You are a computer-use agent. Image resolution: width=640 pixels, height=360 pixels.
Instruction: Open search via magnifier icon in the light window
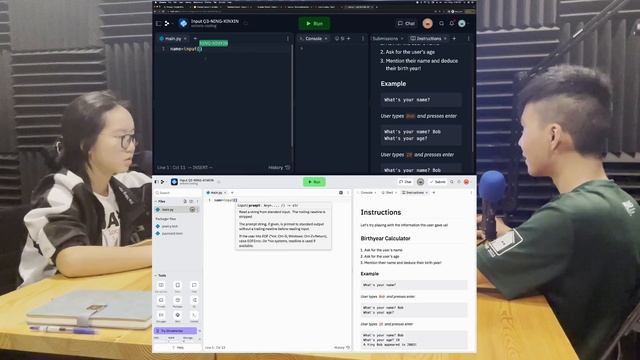coord(452,182)
